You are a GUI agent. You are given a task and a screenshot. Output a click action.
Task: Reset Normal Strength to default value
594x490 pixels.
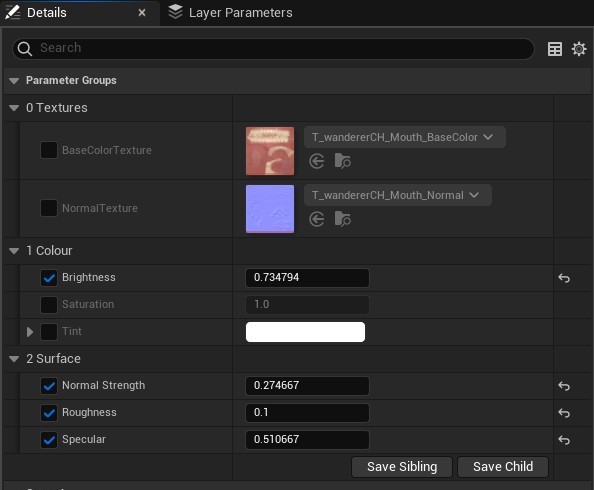564,386
